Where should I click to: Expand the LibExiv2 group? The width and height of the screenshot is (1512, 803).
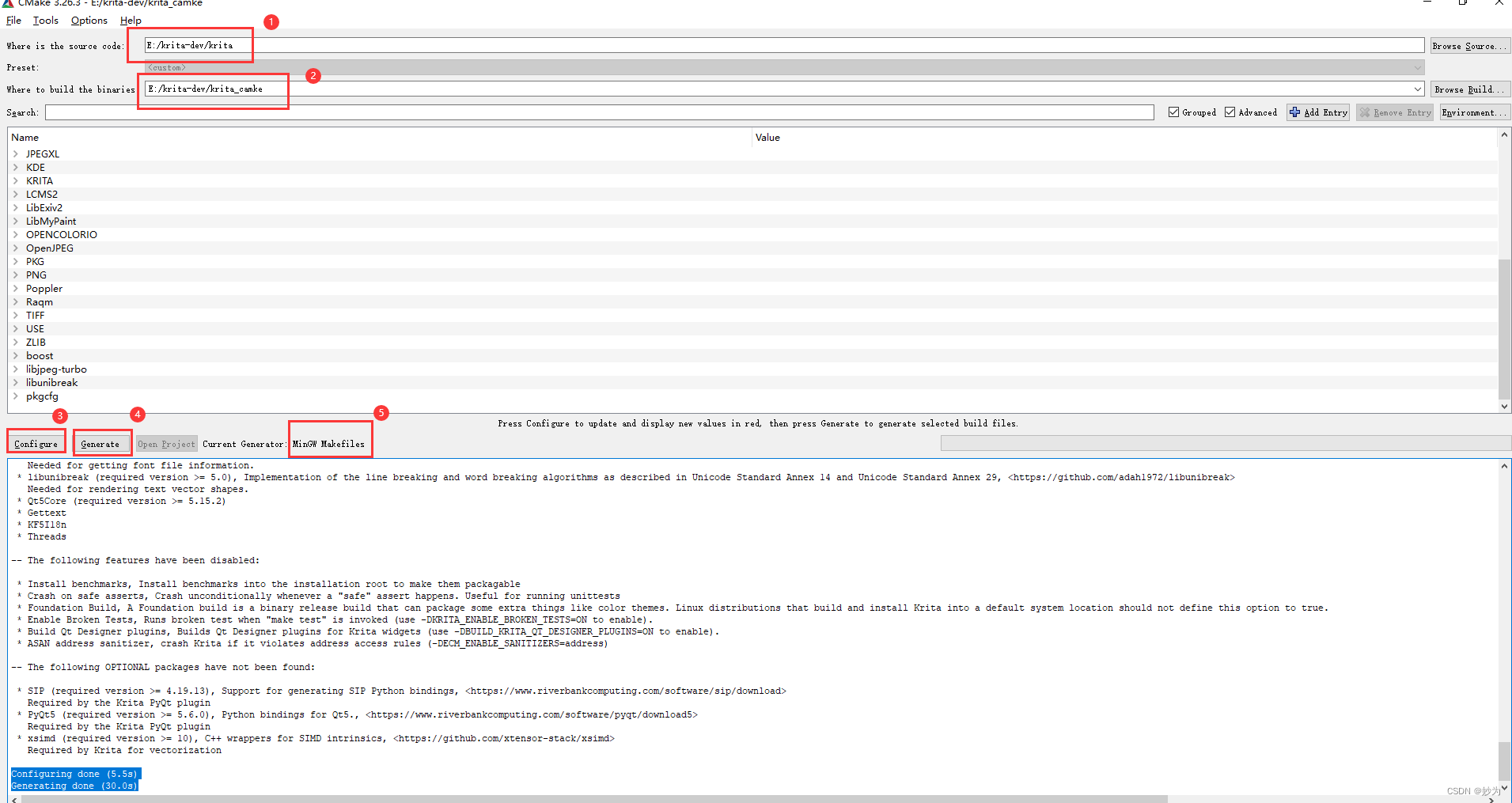(x=15, y=208)
